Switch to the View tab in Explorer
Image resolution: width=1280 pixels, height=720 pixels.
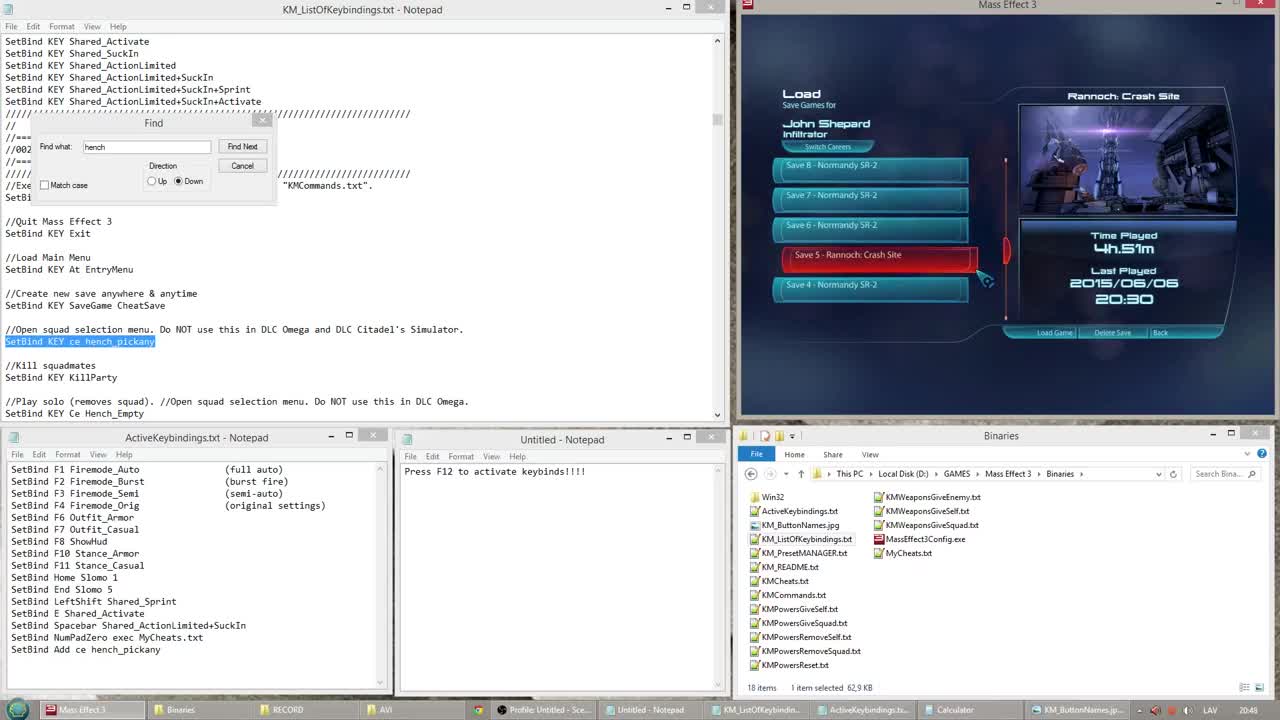(x=870, y=454)
